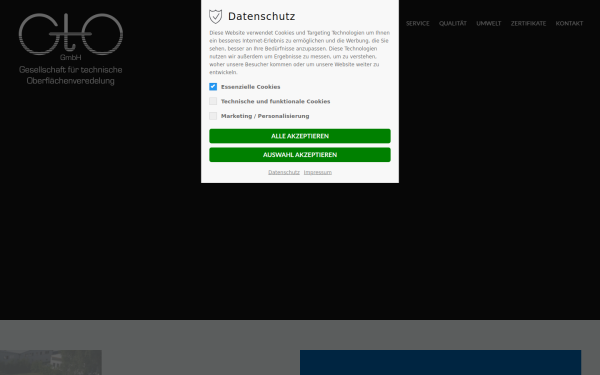Open the KONTAKT page
This screenshot has height=375, width=600.
point(569,23)
